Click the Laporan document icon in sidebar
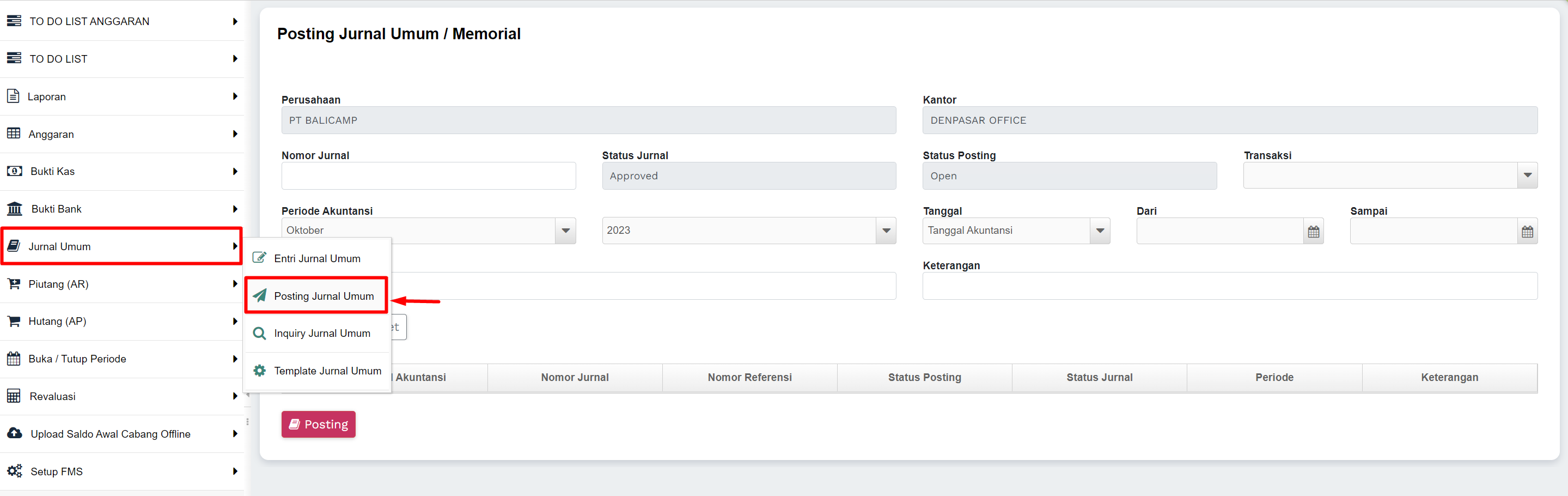Image resolution: width=1568 pixels, height=496 pixels. point(14,96)
